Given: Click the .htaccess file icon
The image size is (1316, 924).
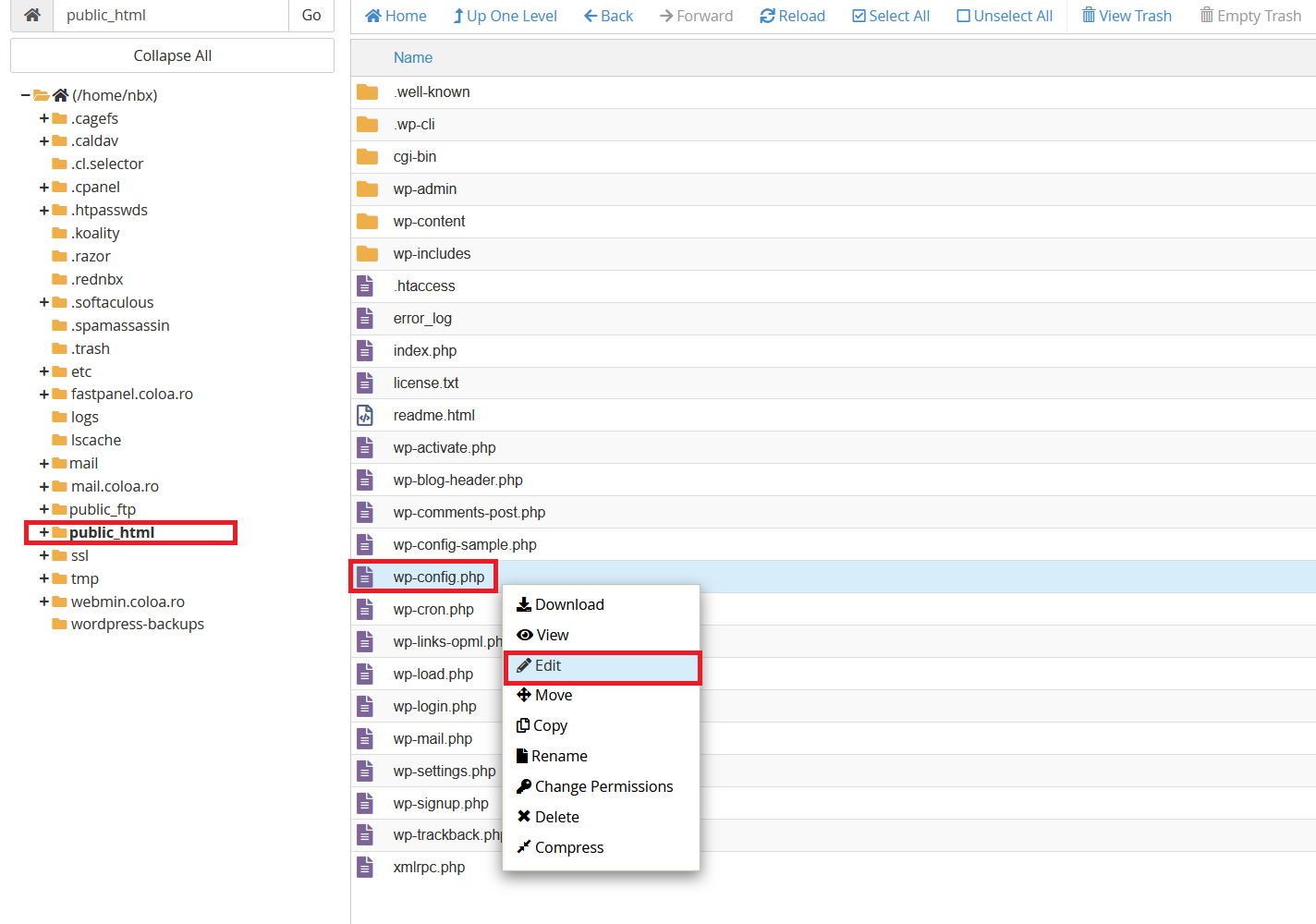Looking at the screenshot, I should (365, 286).
